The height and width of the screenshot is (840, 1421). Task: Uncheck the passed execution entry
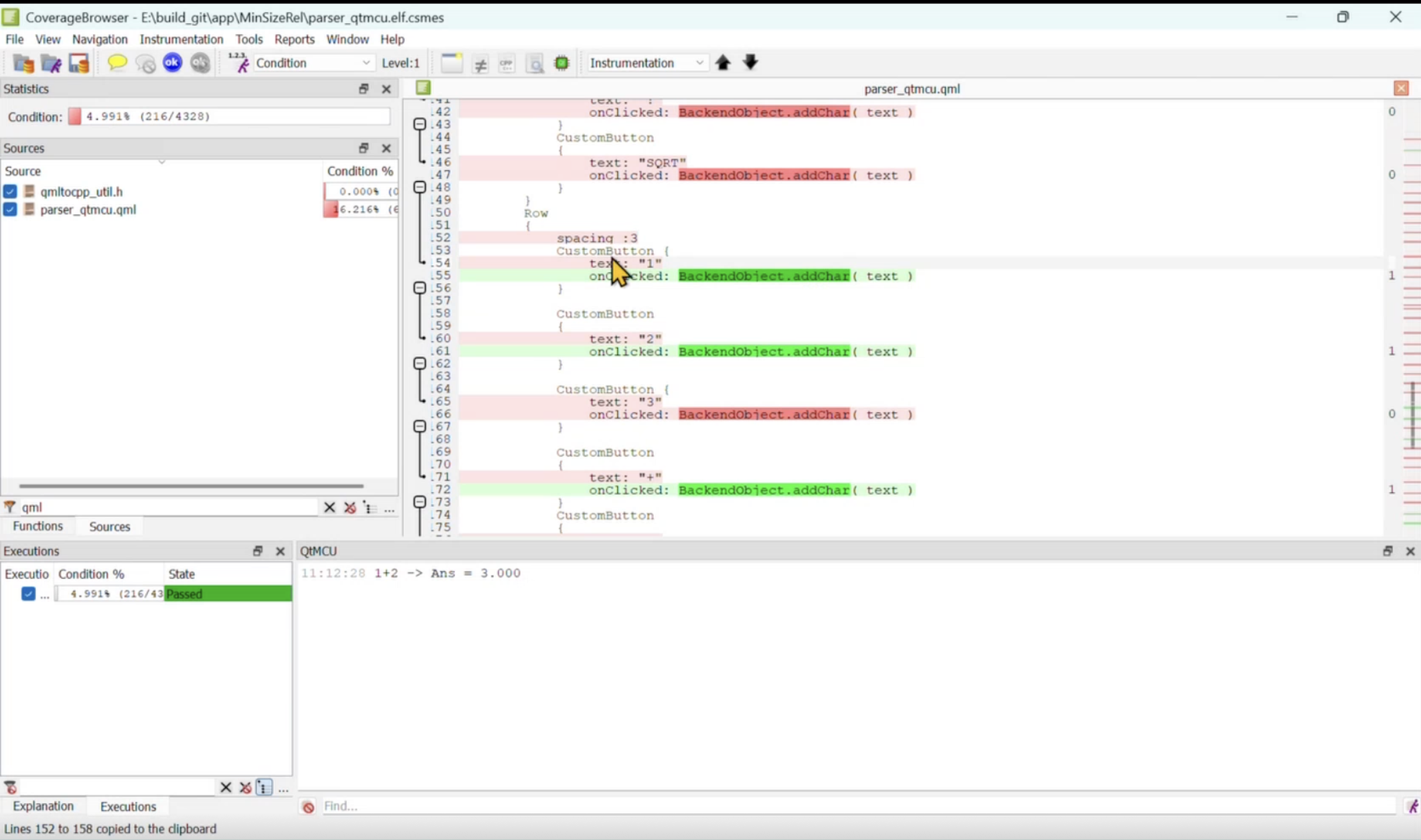[28, 593]
